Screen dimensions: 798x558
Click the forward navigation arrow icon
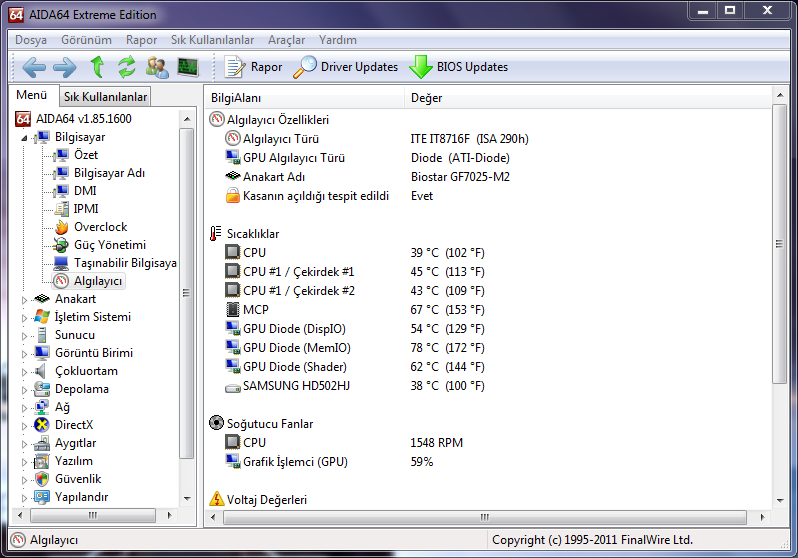[x=64, y=67]
